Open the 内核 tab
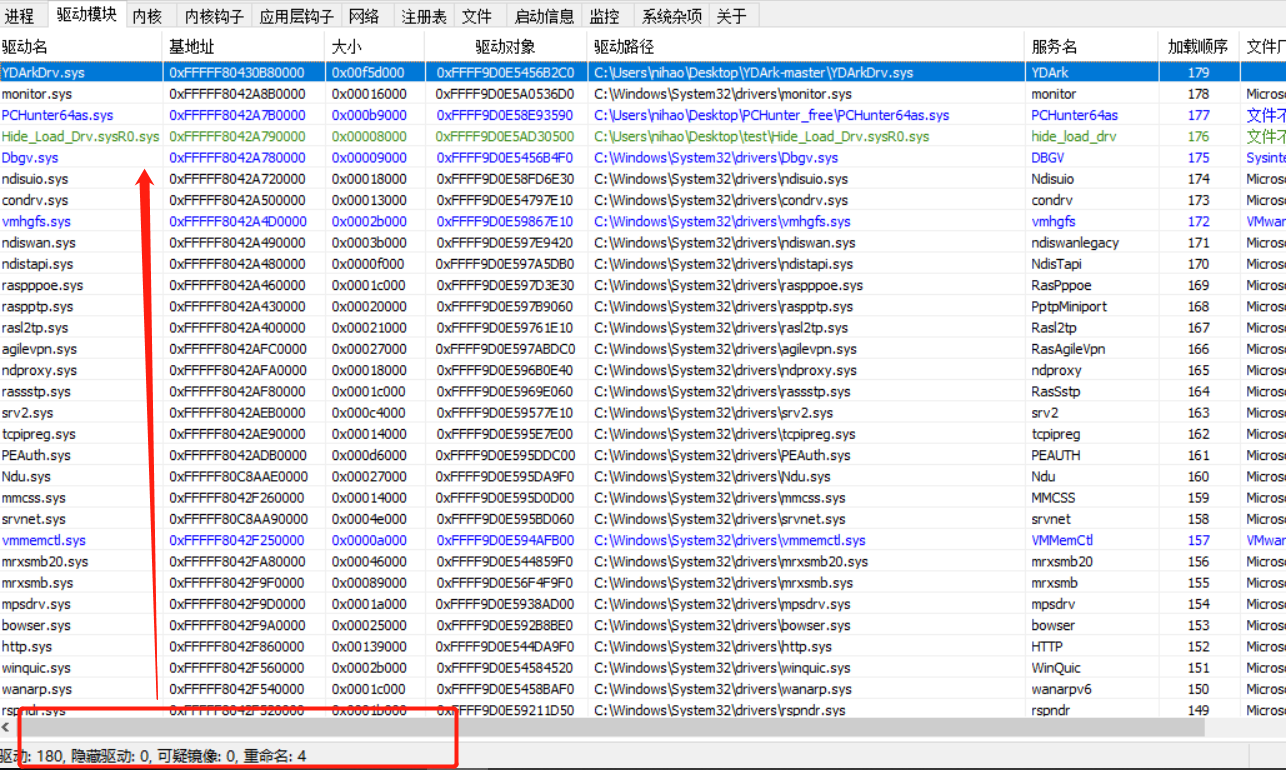This screenshot has height=770, width=1286. coord(148,15)
